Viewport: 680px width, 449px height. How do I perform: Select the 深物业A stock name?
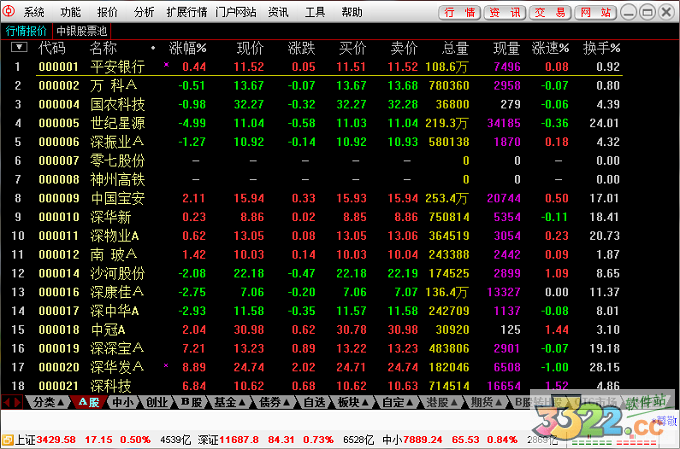(x=114, y=236)
